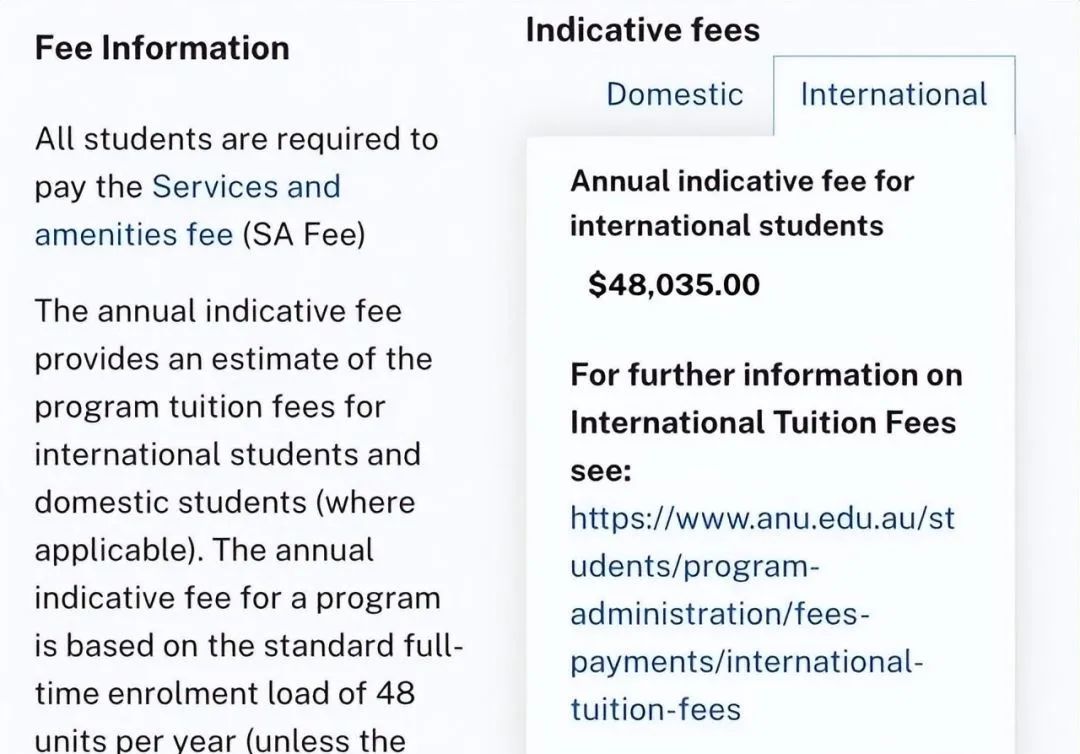Screen dimensions: 1080x754
Task: Click the bold 'International Tuition Fees' text
Action: (763, 423)
